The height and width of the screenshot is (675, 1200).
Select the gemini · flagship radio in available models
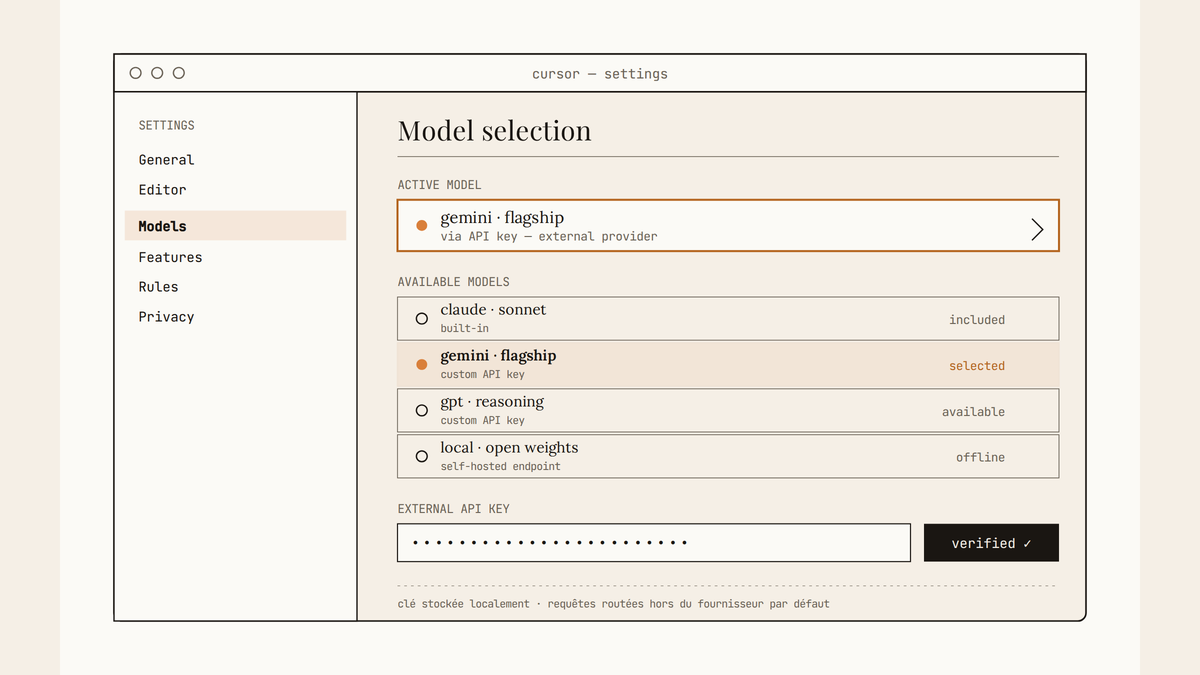click(x=421, y=365)
